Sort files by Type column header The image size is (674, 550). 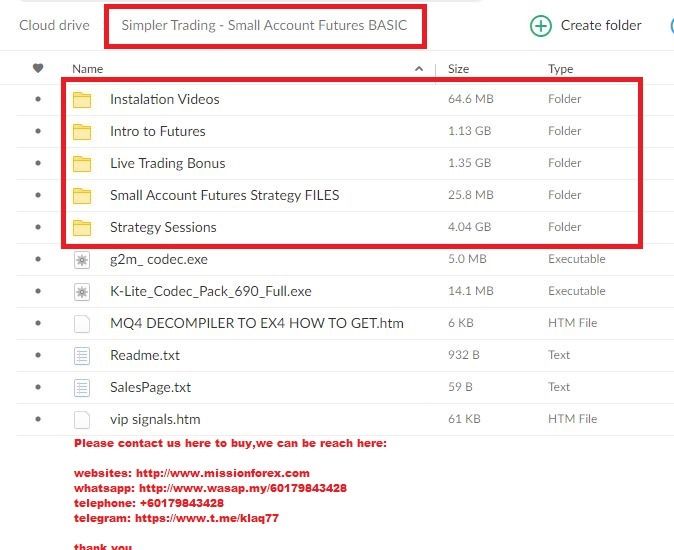pos(560,69)
